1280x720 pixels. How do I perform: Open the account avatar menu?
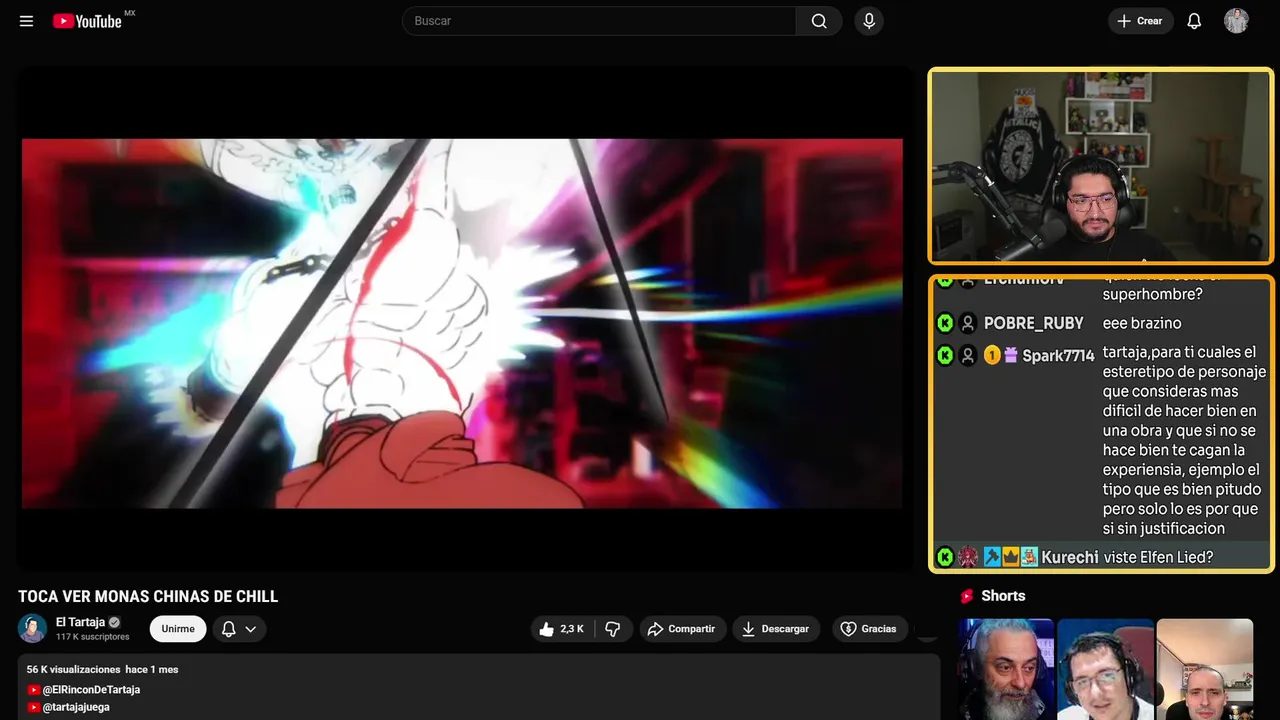click(1236, 21)
